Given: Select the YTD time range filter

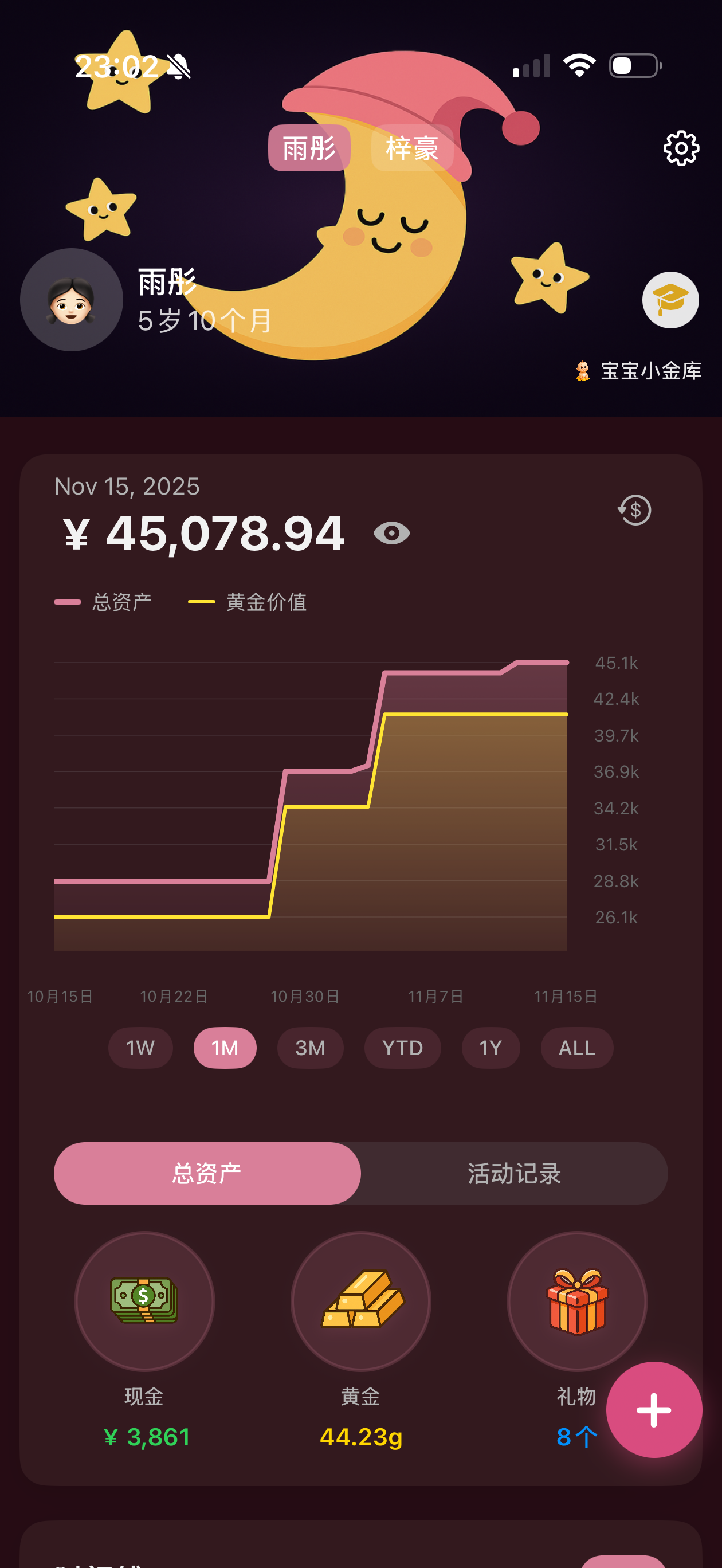Looking at the screenshot, I should [402, 1048].
